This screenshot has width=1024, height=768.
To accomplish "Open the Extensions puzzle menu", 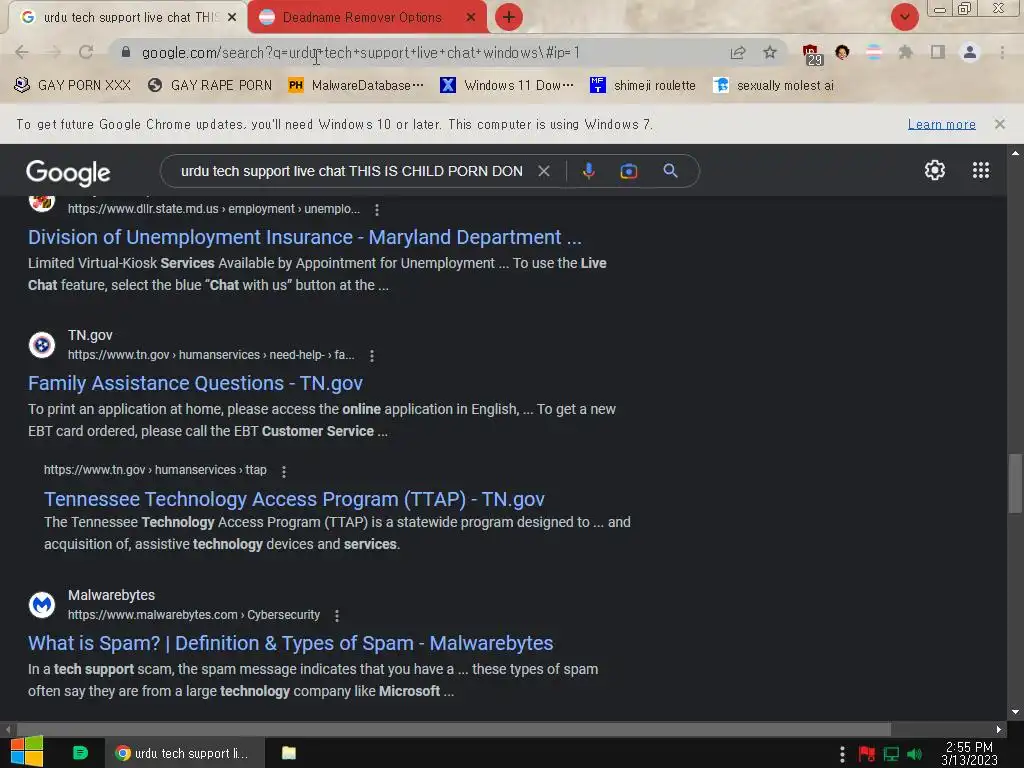I will 905,52.
